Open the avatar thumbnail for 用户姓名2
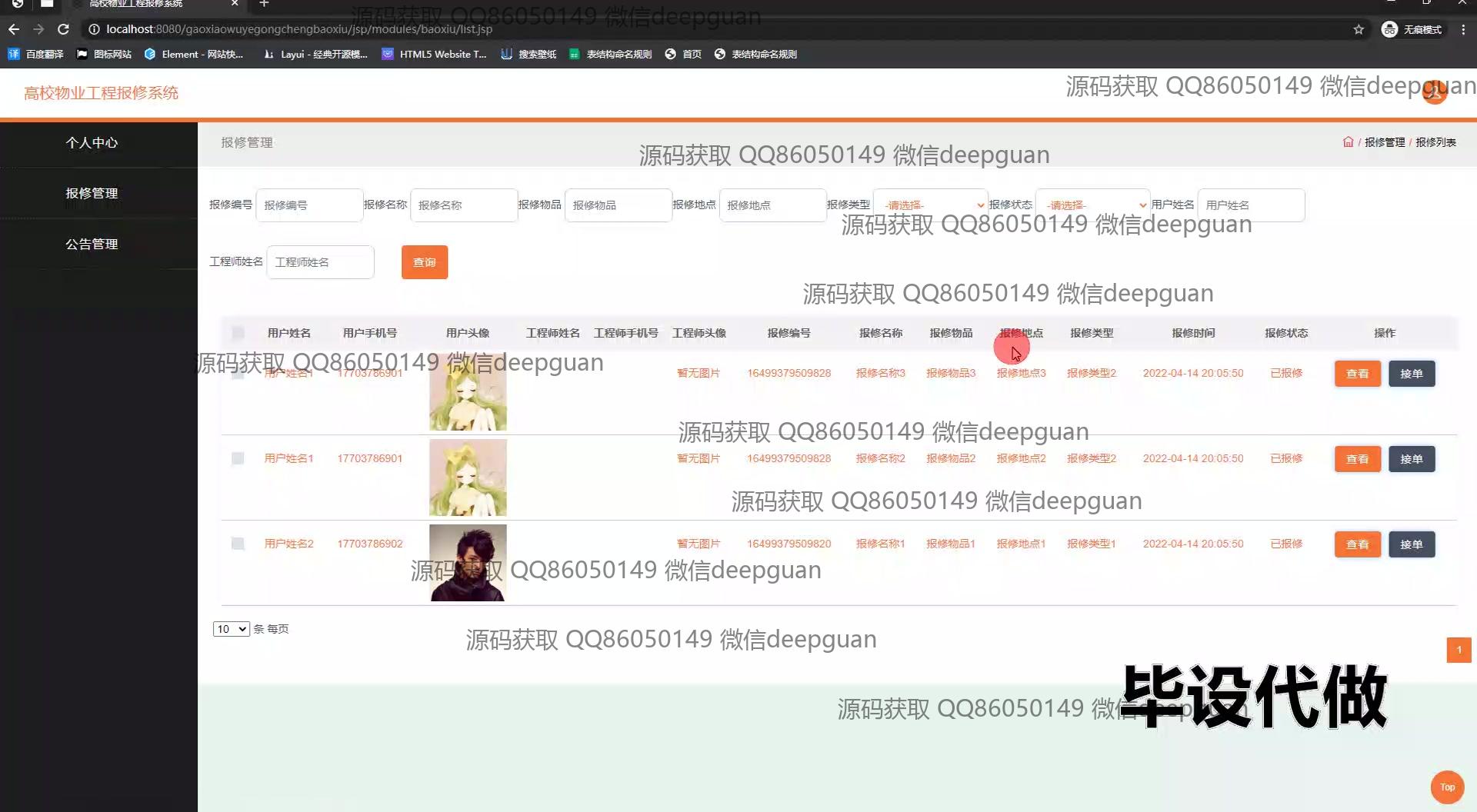The width and height of the screenshot is (1477, 812). pyautogui.click(x=468, y=563)
